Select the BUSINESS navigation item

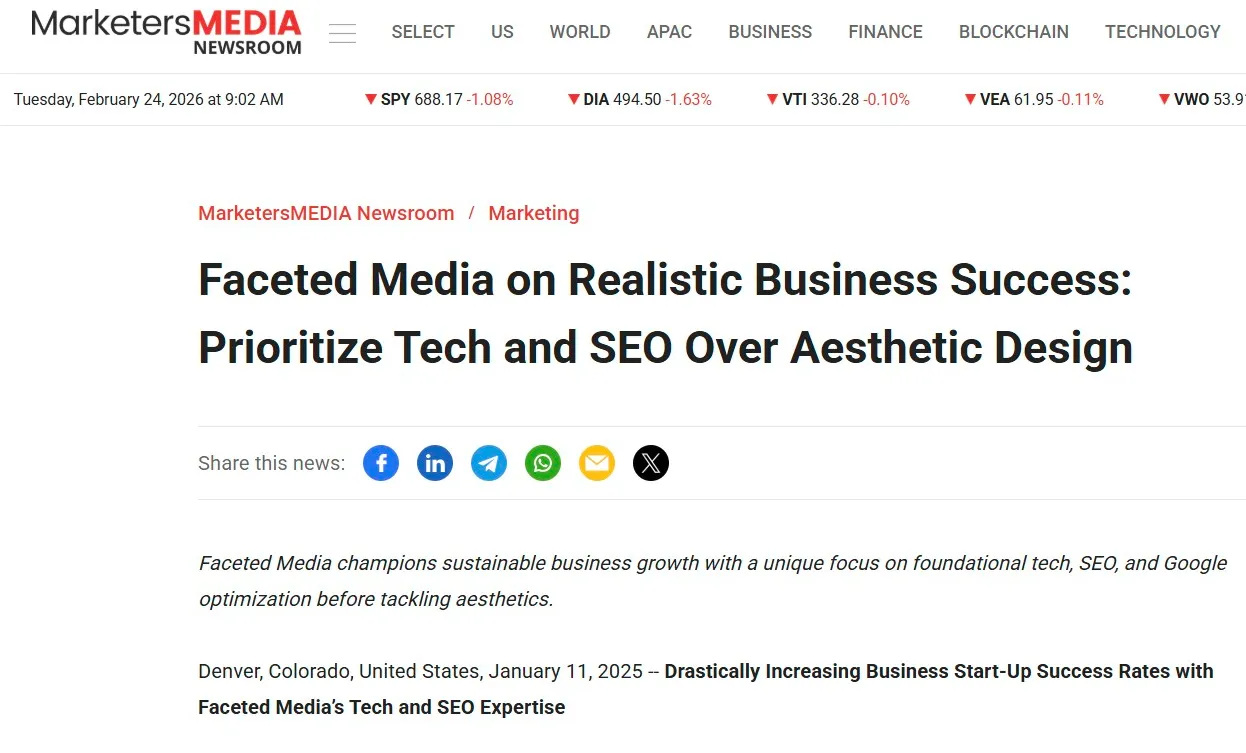pyautogui.click(x=770, y=32)
